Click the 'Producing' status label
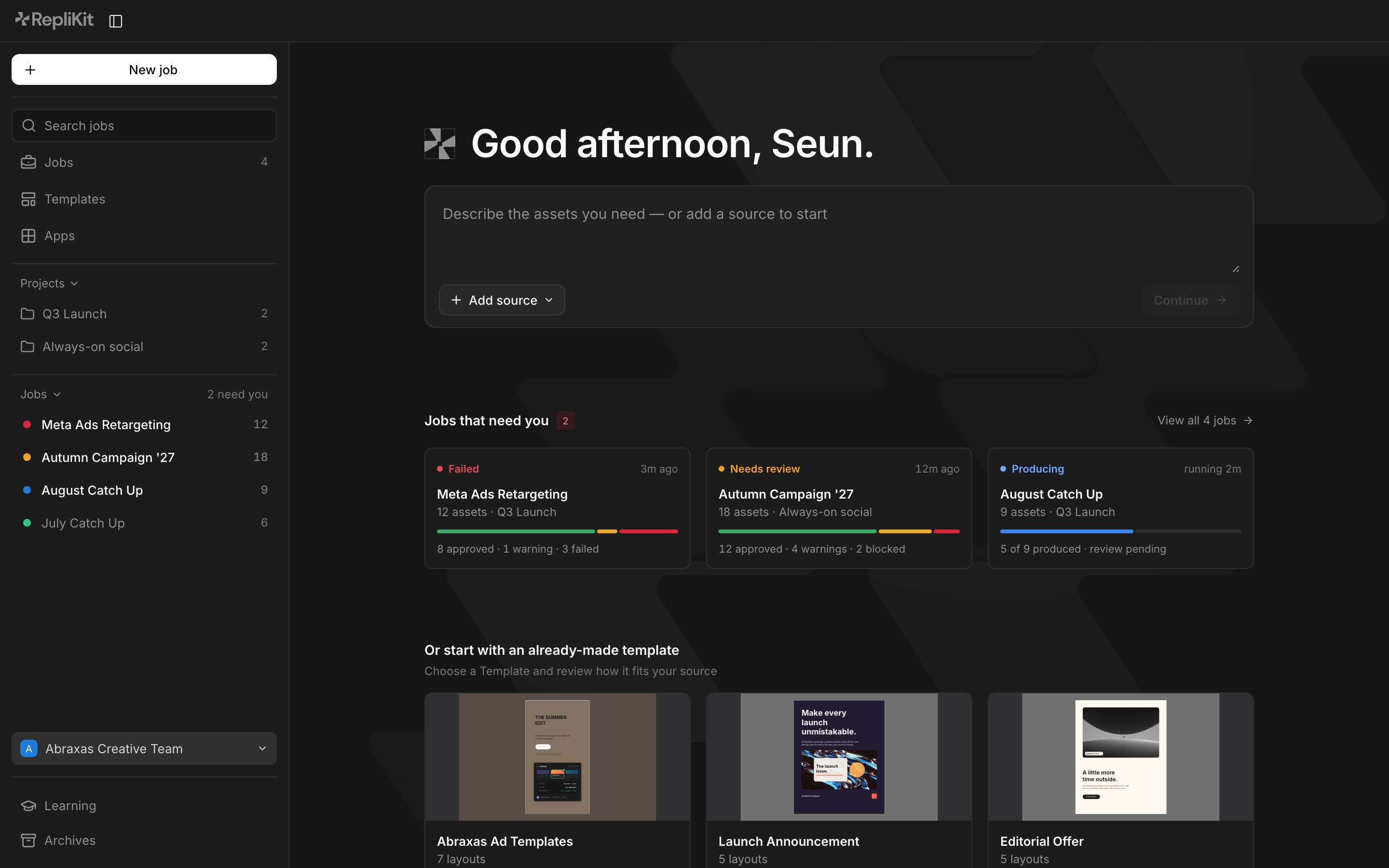 point(1038,469)
